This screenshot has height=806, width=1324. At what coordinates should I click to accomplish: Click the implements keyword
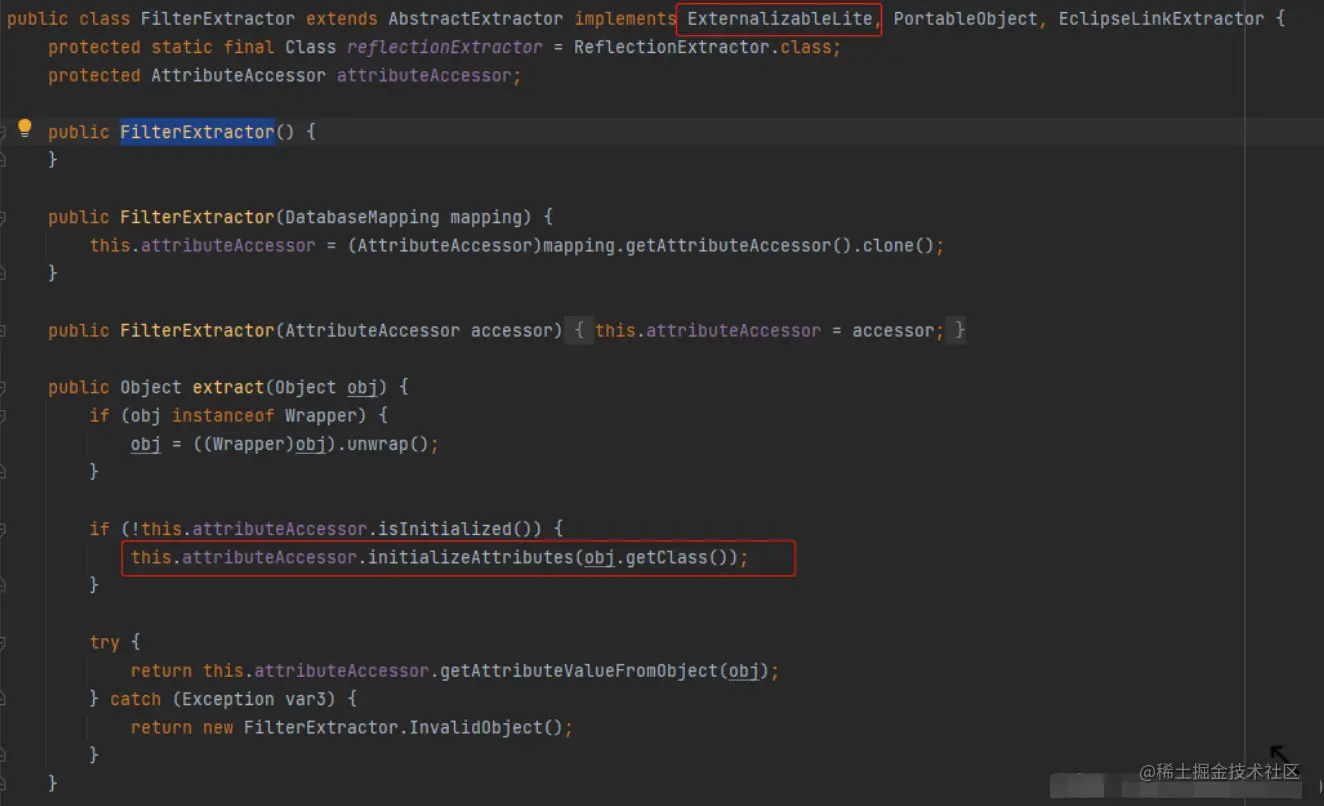pos(625,19)
